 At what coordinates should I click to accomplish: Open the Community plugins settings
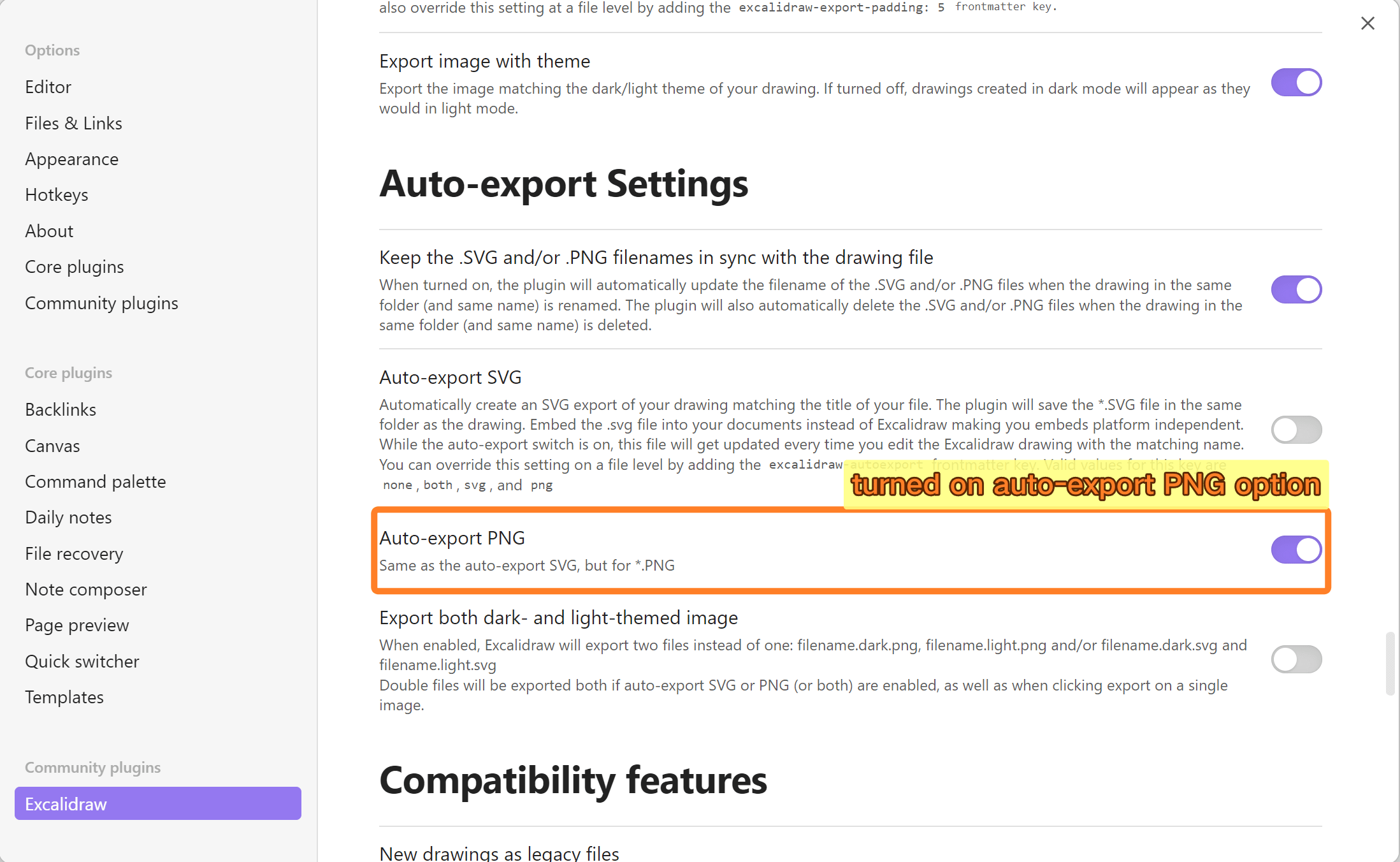point(101,303)
